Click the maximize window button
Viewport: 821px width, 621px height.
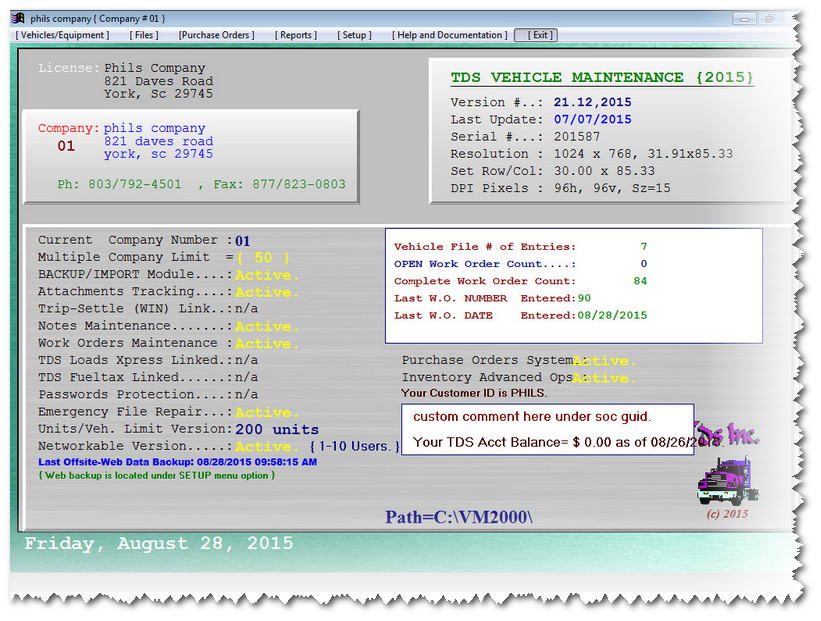pyautogui.click(x=770, y=18)
